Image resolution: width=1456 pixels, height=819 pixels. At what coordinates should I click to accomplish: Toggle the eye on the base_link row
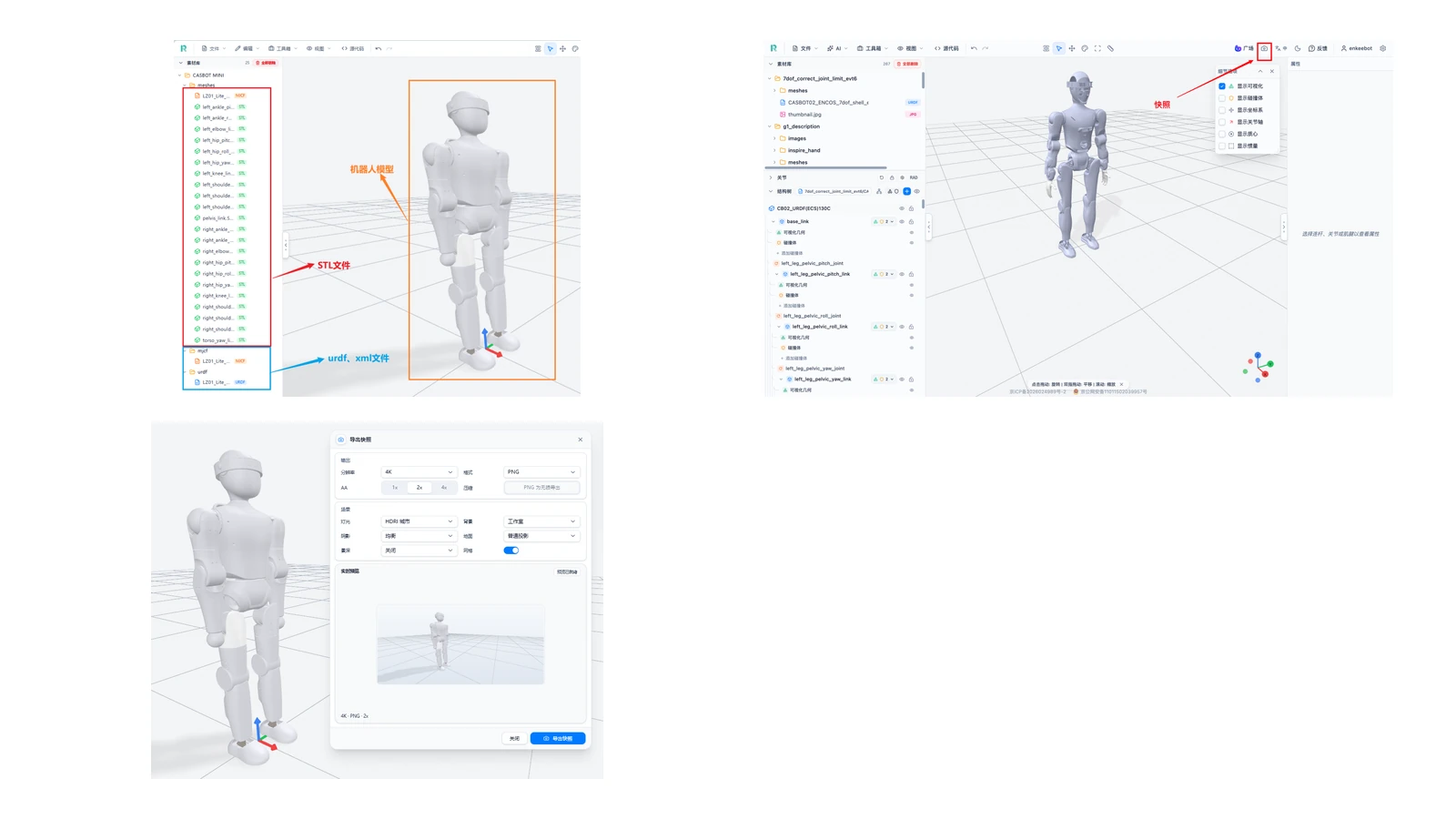click(902, 221)
